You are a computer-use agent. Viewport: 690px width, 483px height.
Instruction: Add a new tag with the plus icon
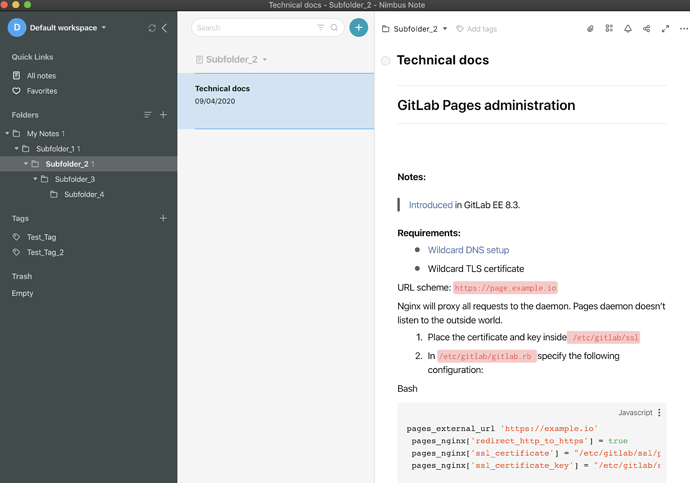[163, 218]
